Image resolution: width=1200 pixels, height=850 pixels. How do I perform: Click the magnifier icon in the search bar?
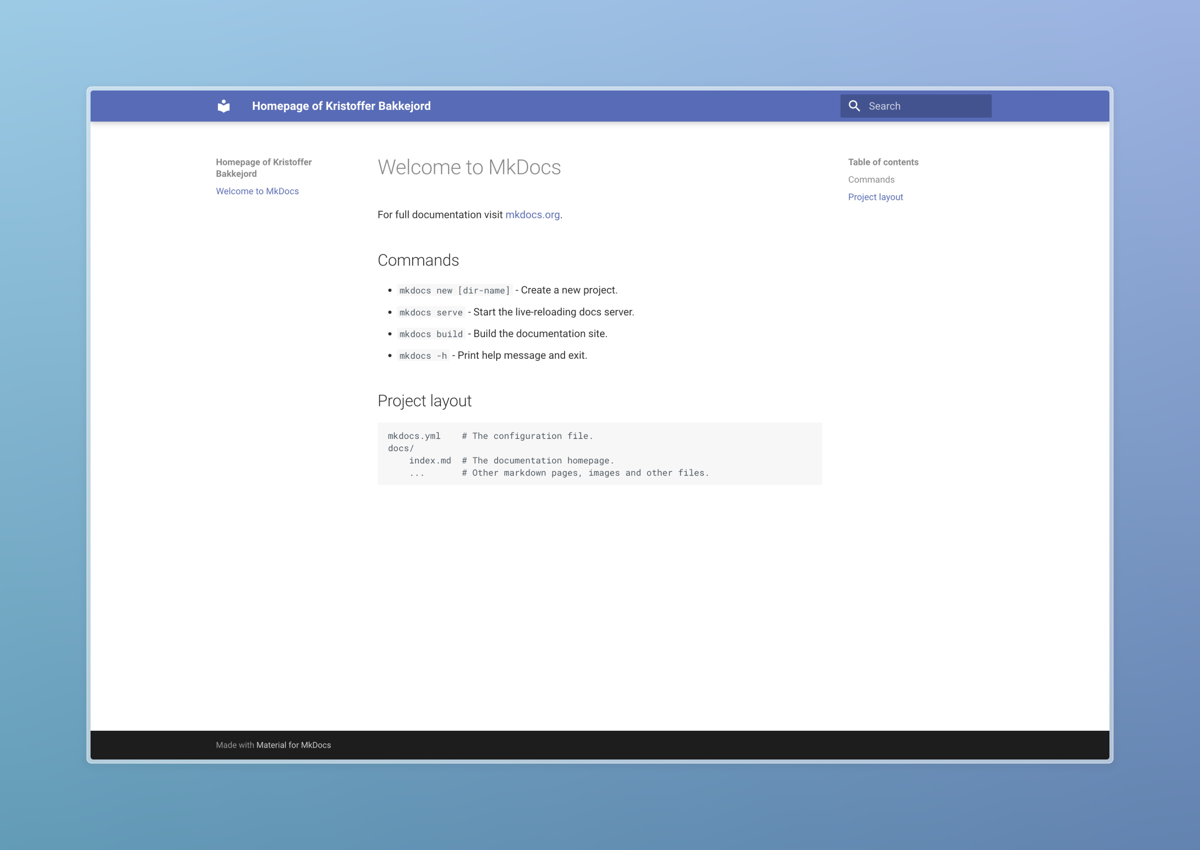[854, 105]
